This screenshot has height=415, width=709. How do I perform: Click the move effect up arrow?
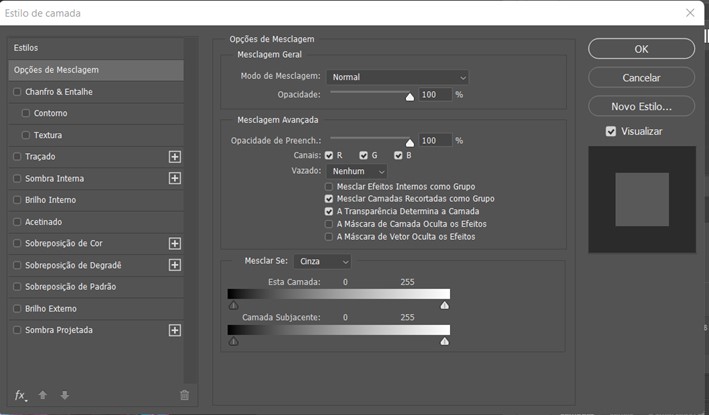pos(43,395)
